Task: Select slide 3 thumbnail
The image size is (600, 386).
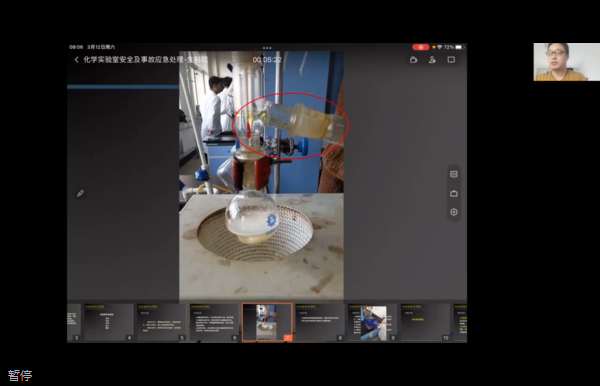Action: [74, 322]
